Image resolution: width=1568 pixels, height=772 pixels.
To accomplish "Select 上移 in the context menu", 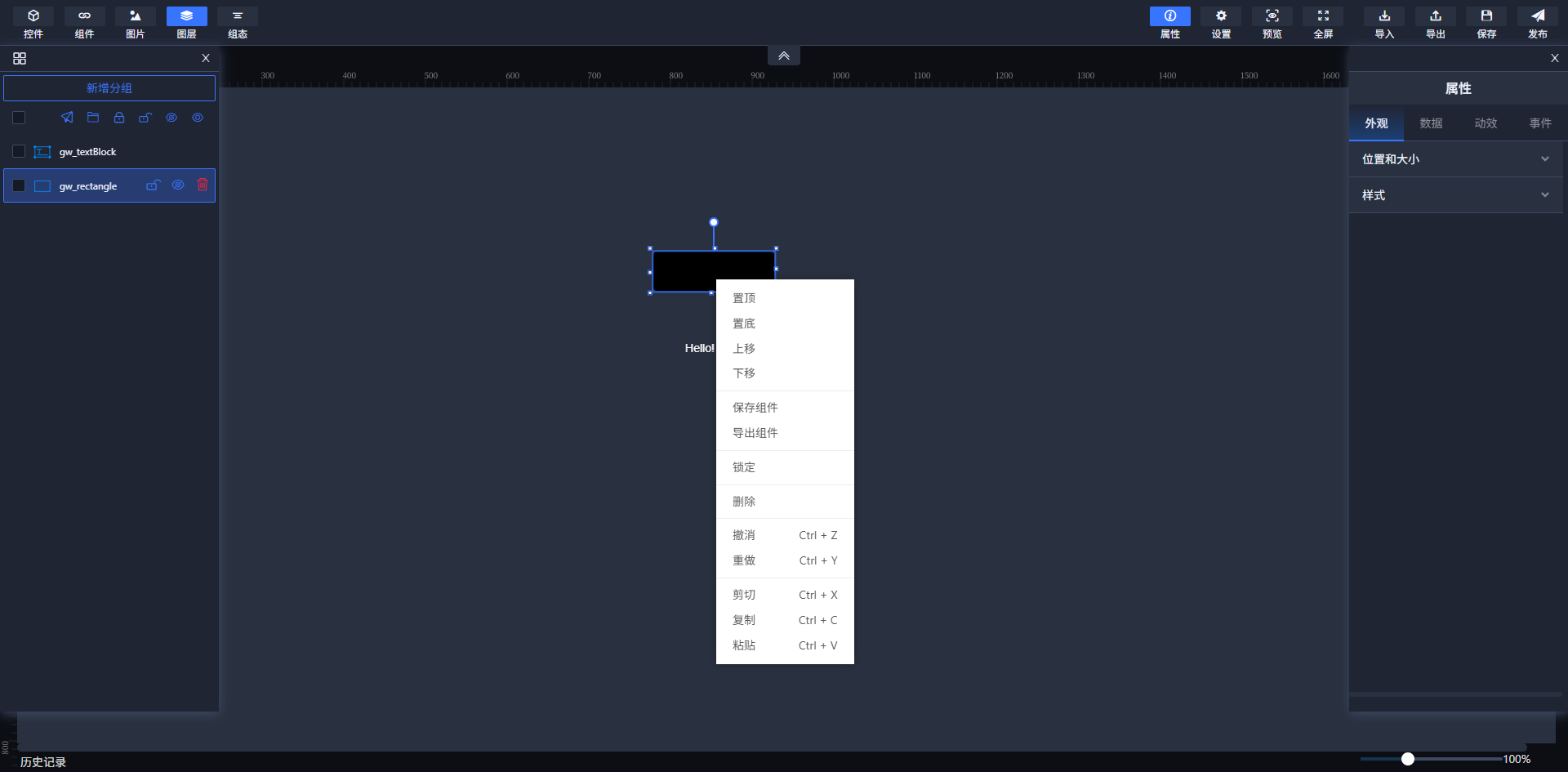I will [785, 348].
